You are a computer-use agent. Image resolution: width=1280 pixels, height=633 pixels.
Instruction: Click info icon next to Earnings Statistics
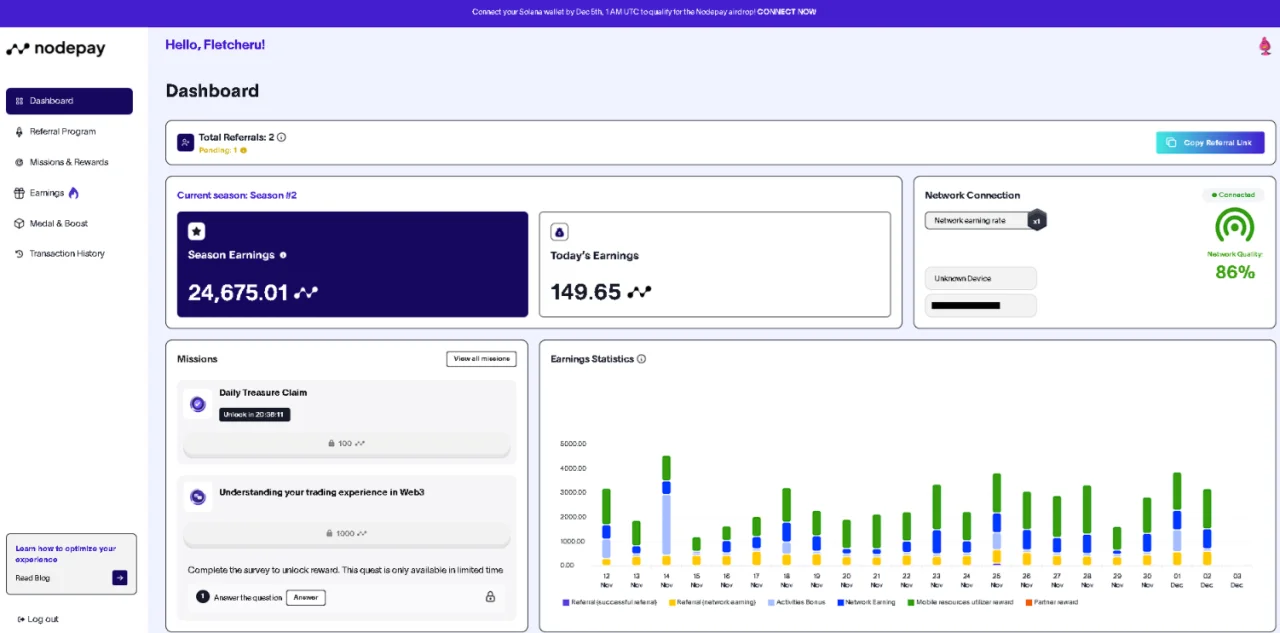click(x=641, y=359)
